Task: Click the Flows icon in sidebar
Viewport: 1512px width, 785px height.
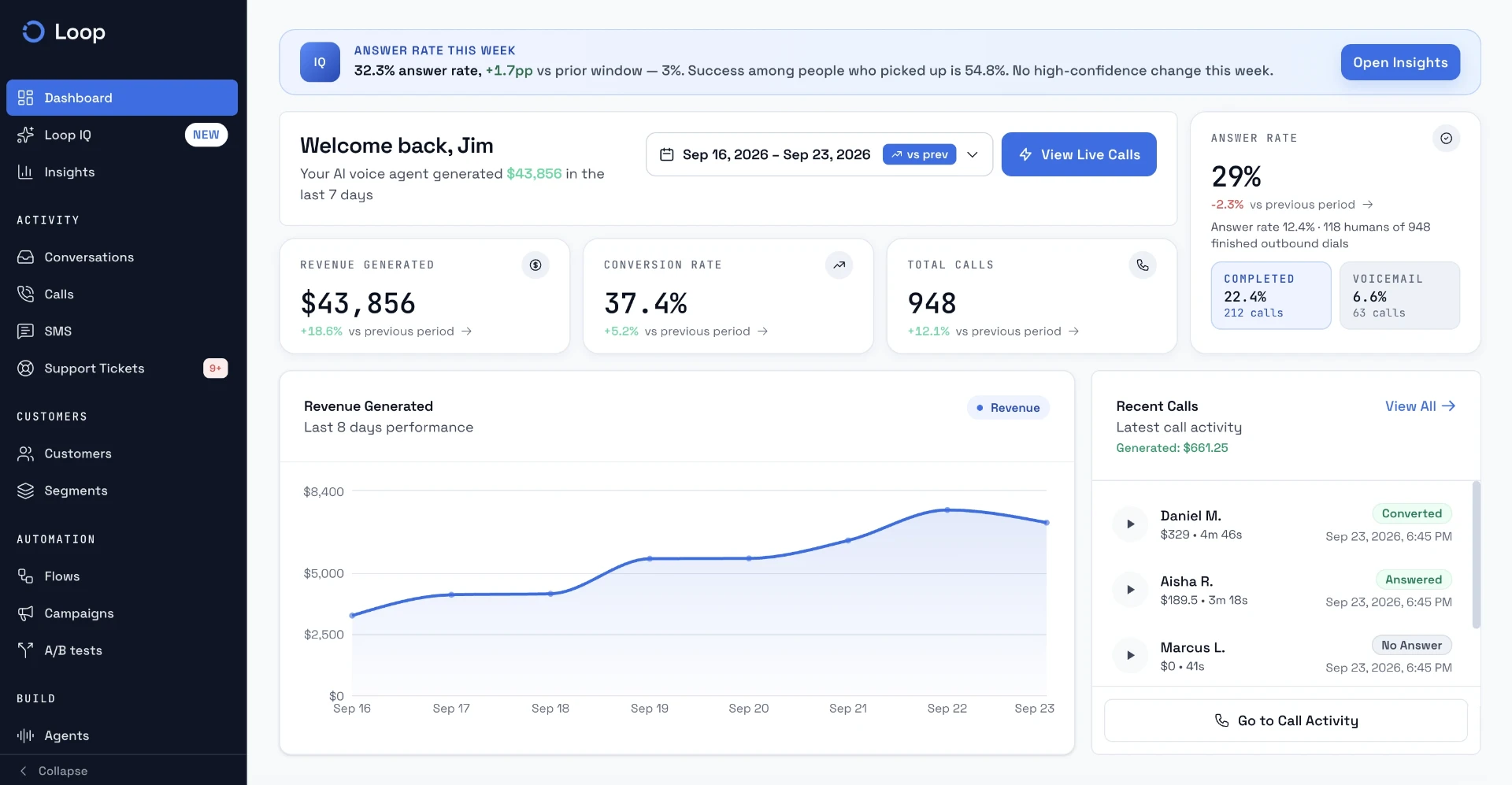Action: 26,576
